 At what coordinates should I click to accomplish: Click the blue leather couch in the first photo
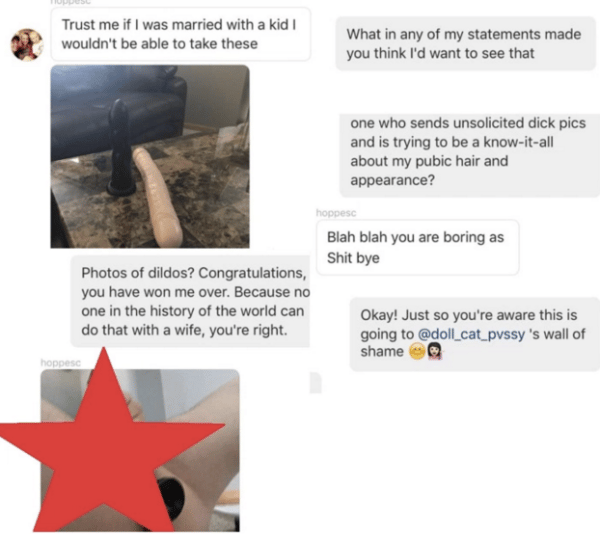119,111
